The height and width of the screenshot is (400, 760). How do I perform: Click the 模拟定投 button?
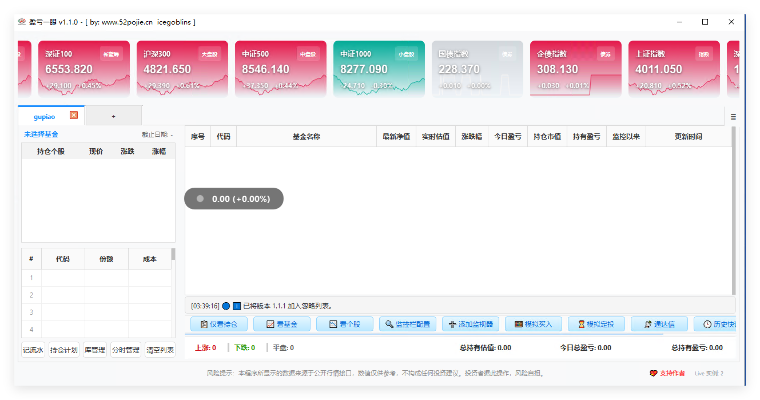click(x=597, y=324)
